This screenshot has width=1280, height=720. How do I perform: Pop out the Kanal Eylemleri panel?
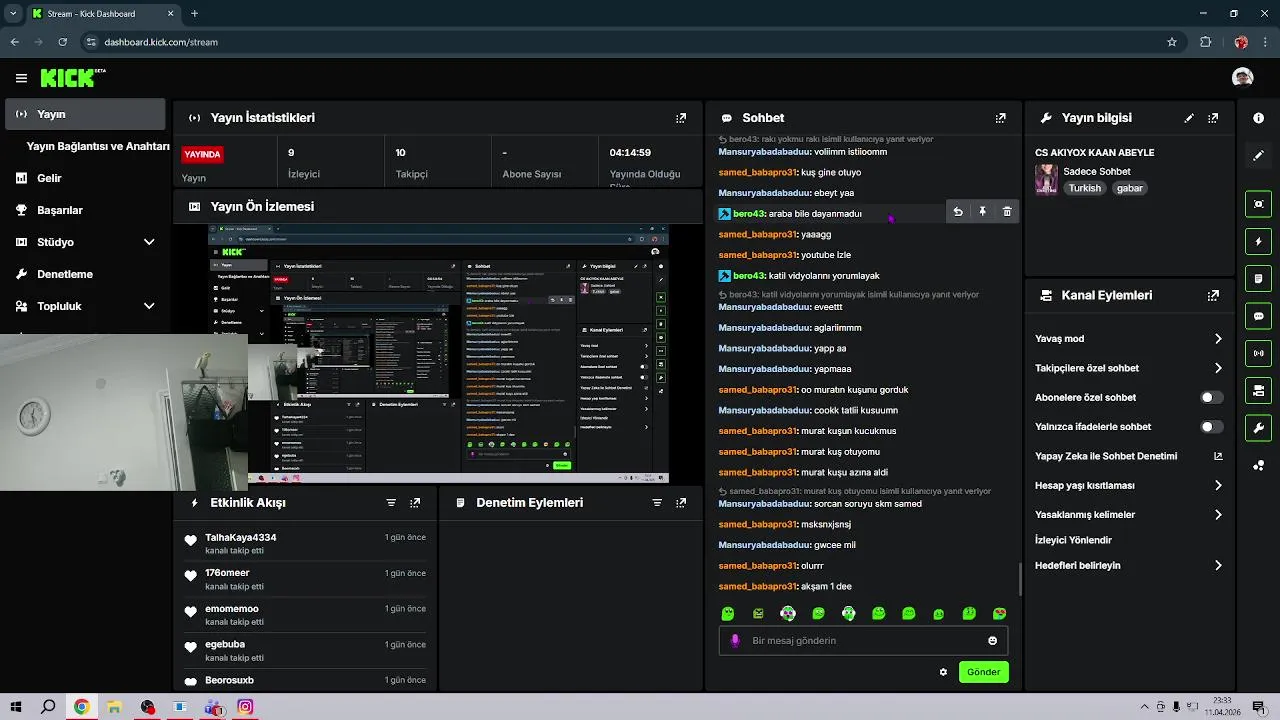click(x=1213, y=296)
